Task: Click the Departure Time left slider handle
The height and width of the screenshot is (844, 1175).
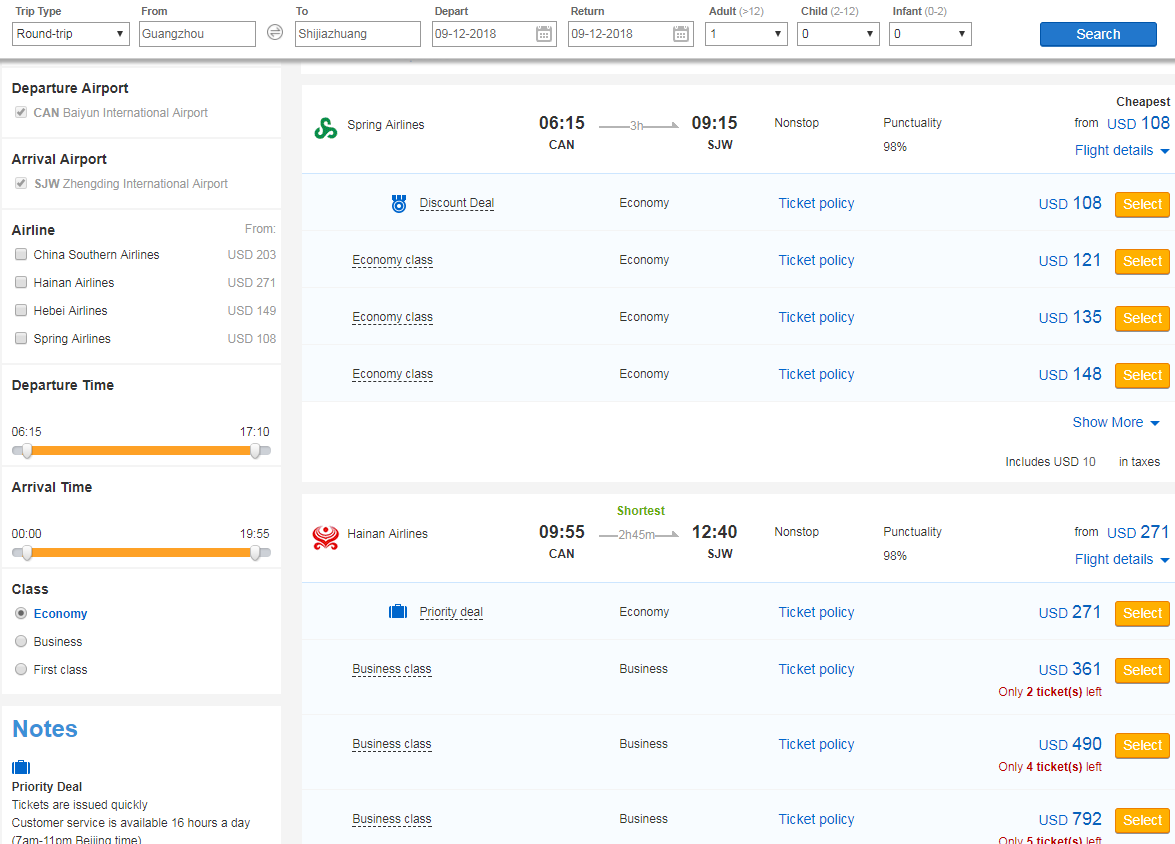Action: (27, 450)
